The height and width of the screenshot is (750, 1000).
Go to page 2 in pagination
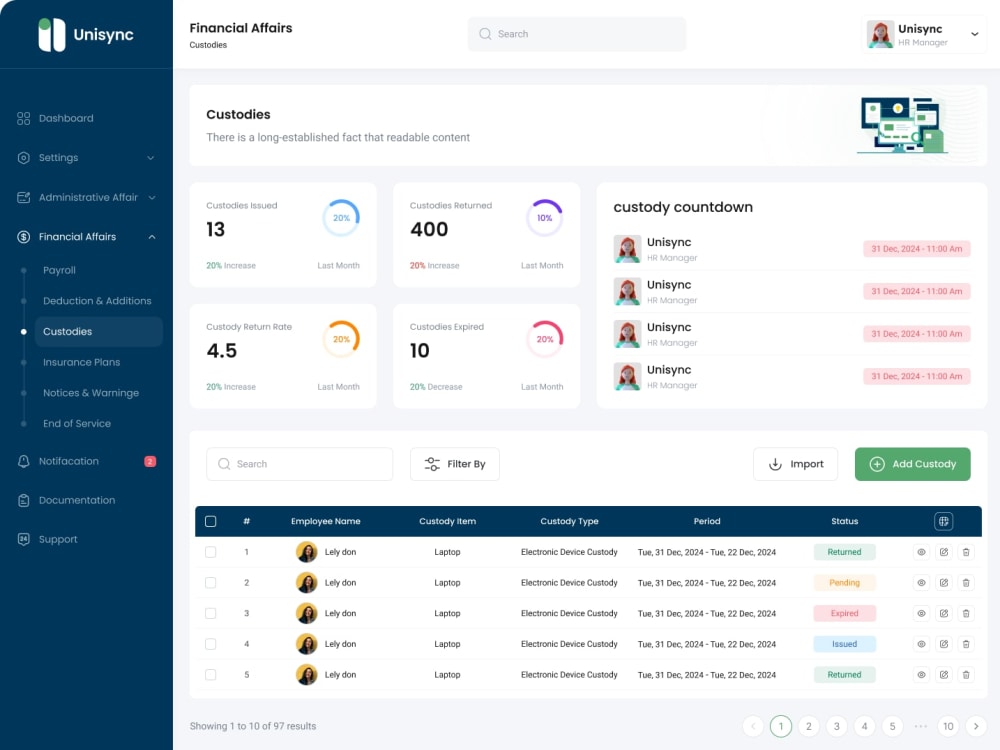(809, 726)
